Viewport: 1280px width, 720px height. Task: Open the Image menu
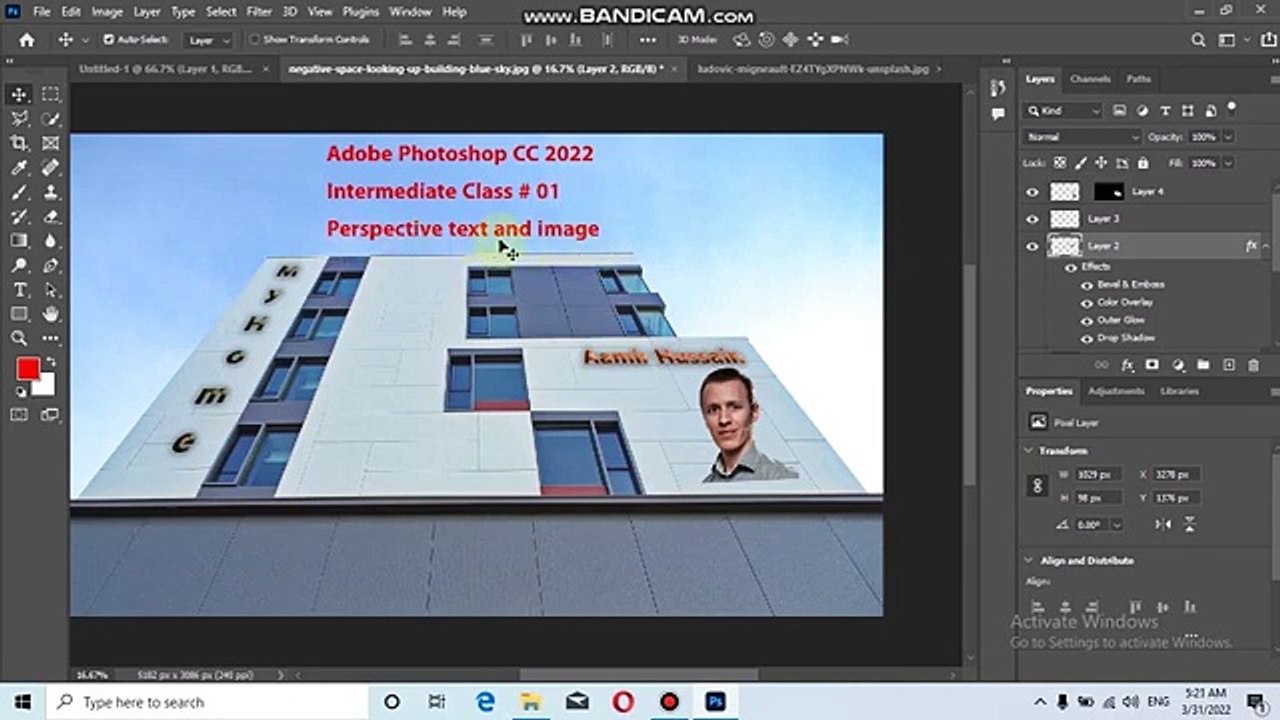[107, 12]
